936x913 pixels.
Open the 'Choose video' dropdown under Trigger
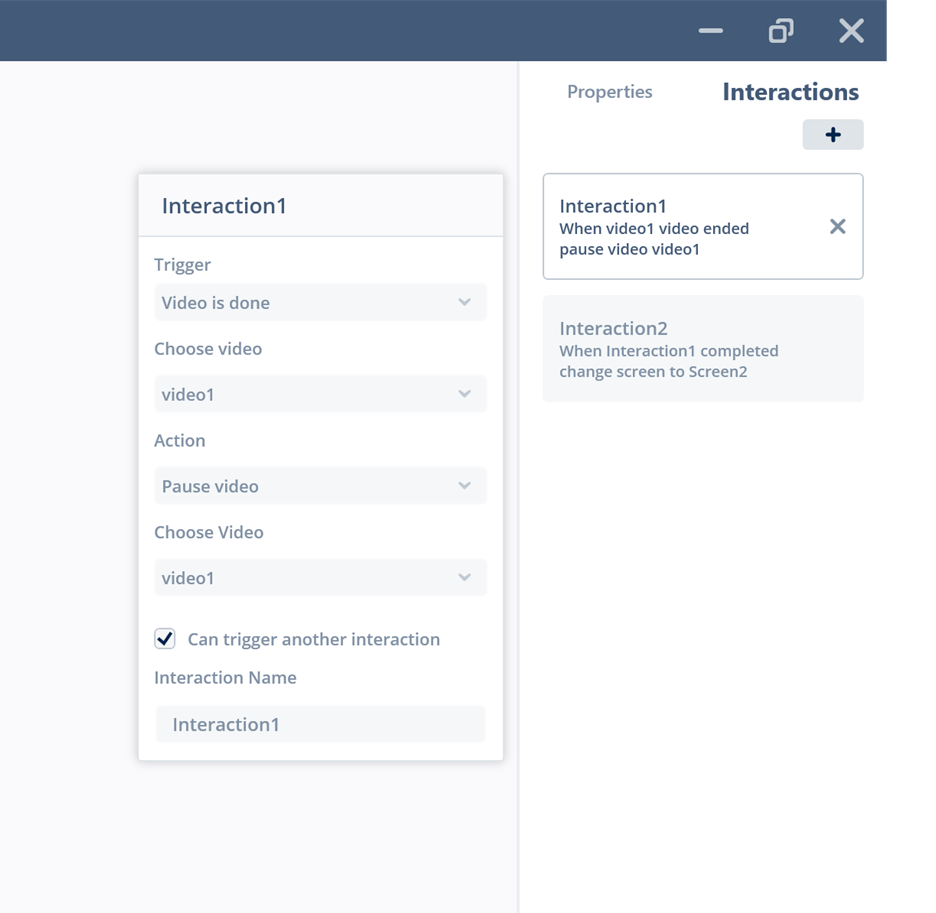(321, 394)
